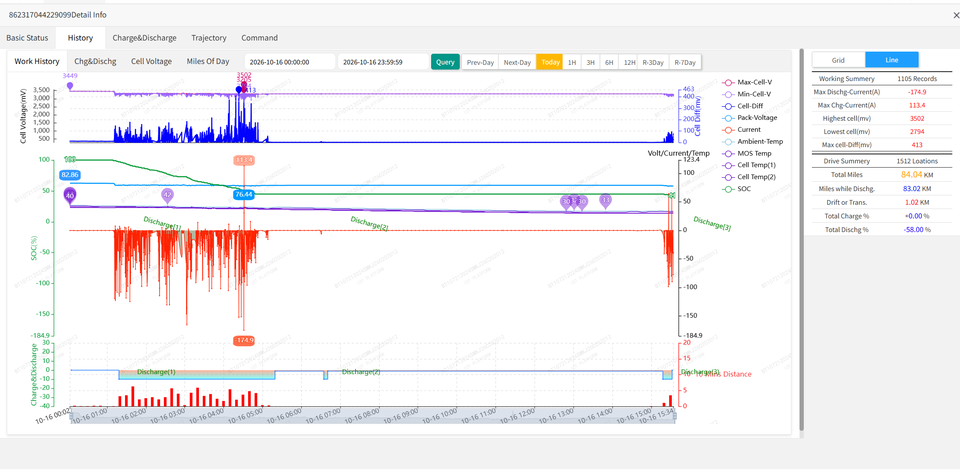960x473 pixels.
Task: Click the left zoom slider handle
Action: coord(70,415)
